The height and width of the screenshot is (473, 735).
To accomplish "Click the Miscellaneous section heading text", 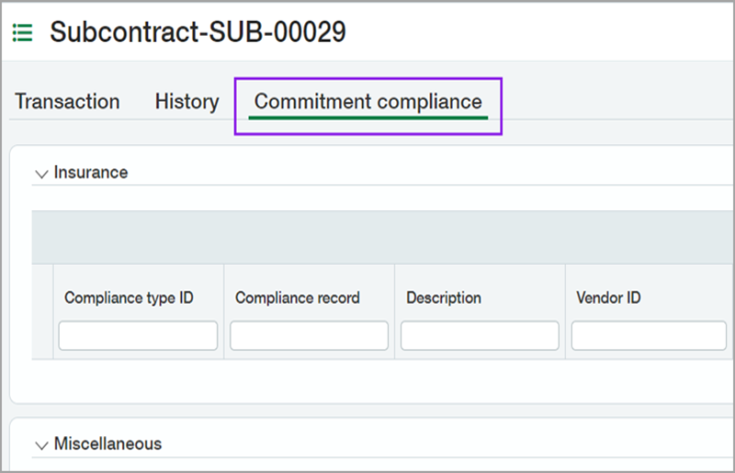I will 108,444.
